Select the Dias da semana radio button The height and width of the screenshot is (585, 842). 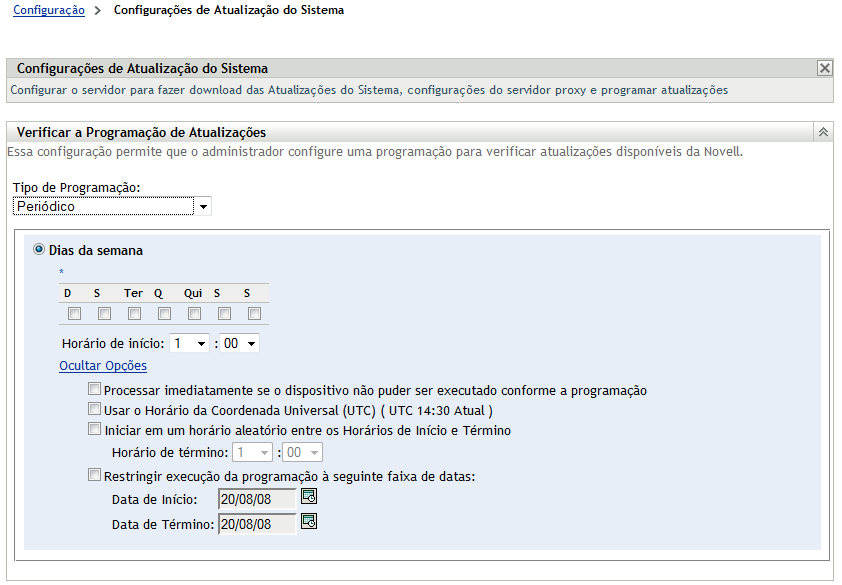[x=39, y=250]
